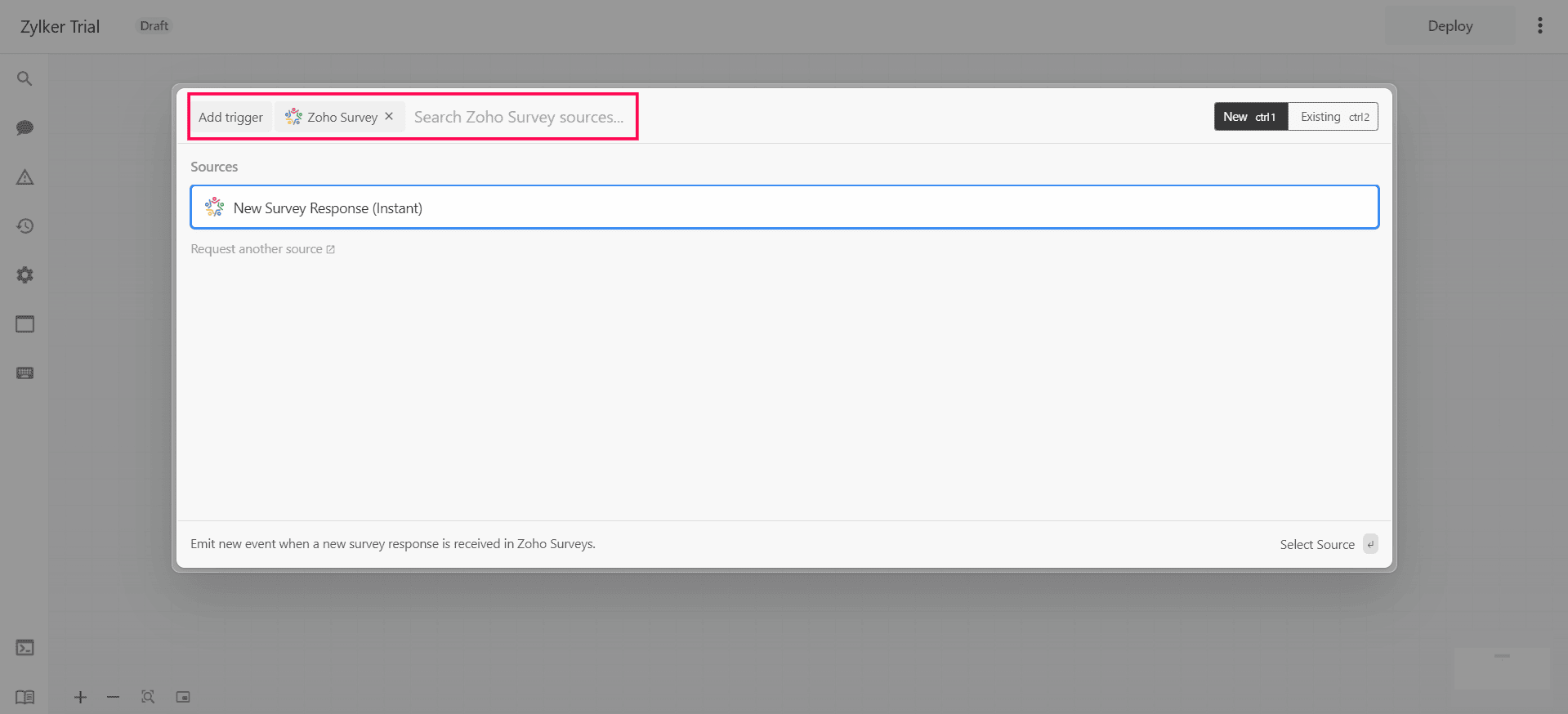The width and height of the screenshot is (1568, 714).
Task: Click the Sources section heading
Action: [214, 167]
